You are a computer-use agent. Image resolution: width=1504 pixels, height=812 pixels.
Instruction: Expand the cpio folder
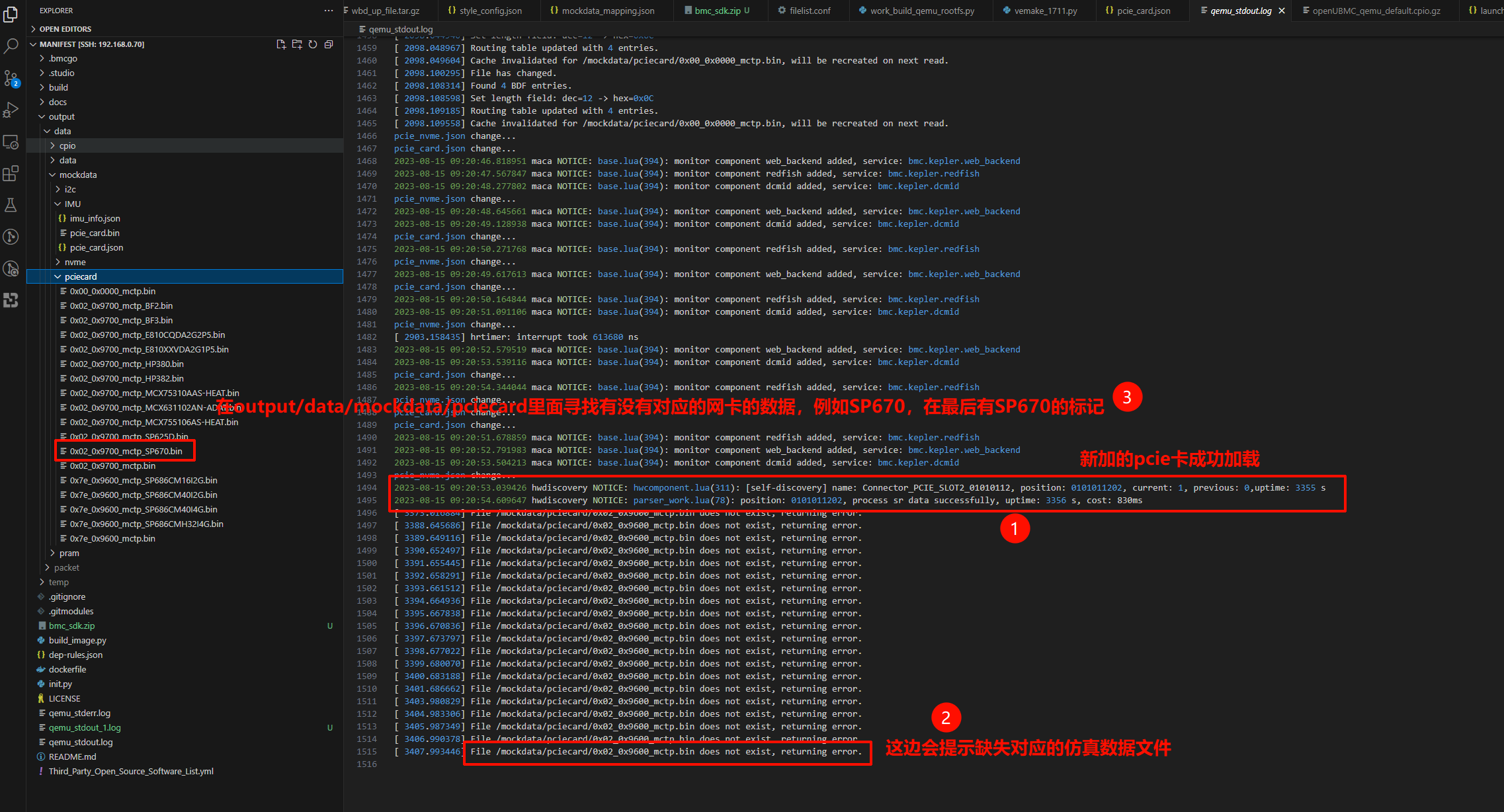coord(67,145)
